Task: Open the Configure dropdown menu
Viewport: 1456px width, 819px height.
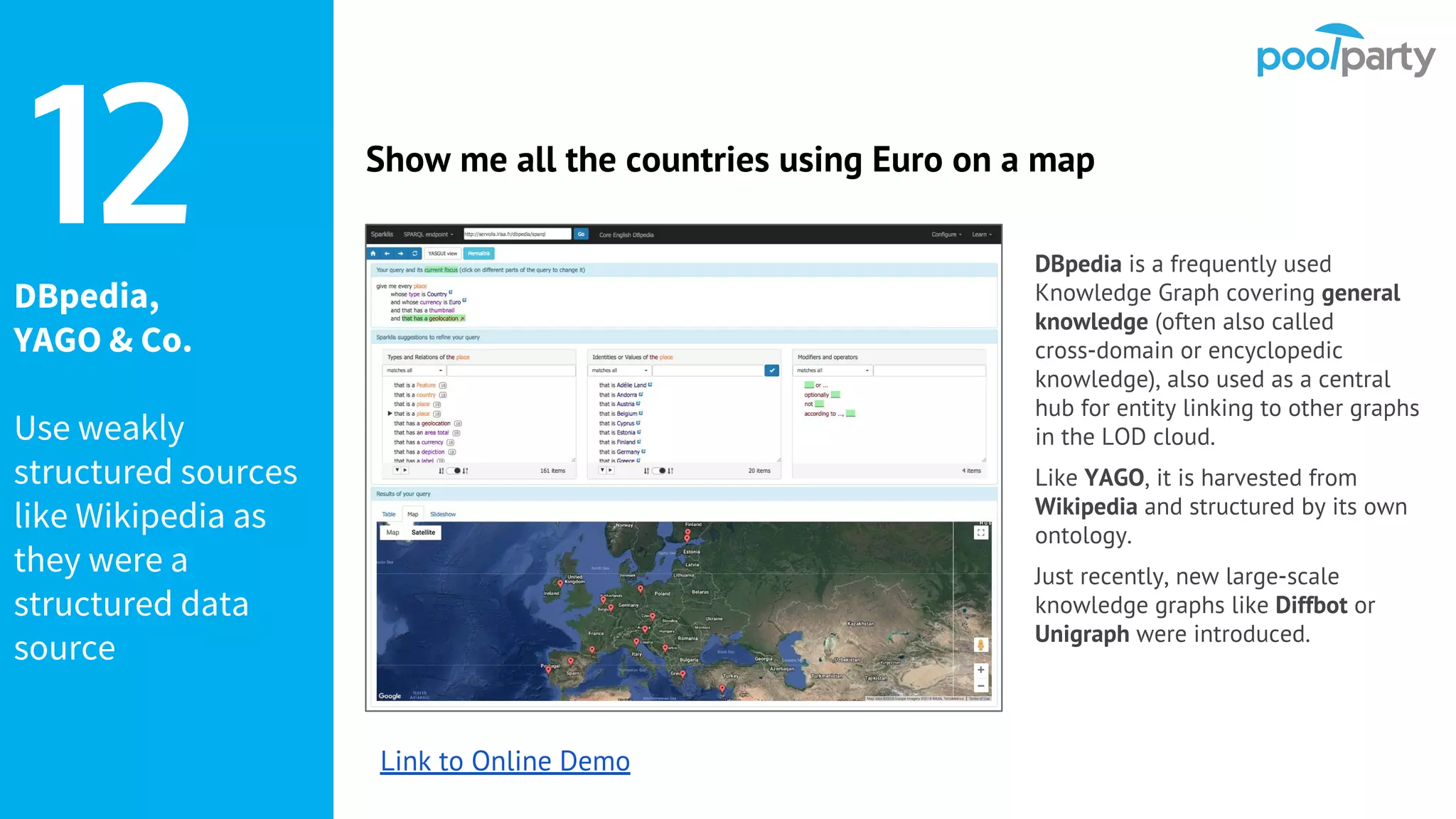Action: click(x=946, y=234)
